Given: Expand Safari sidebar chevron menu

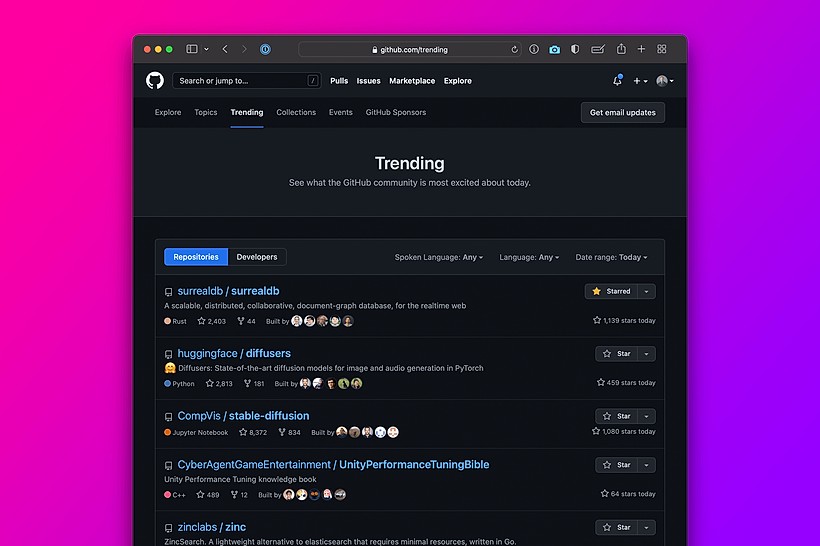Looking at the screenshot, I should (x=207, y=49).
